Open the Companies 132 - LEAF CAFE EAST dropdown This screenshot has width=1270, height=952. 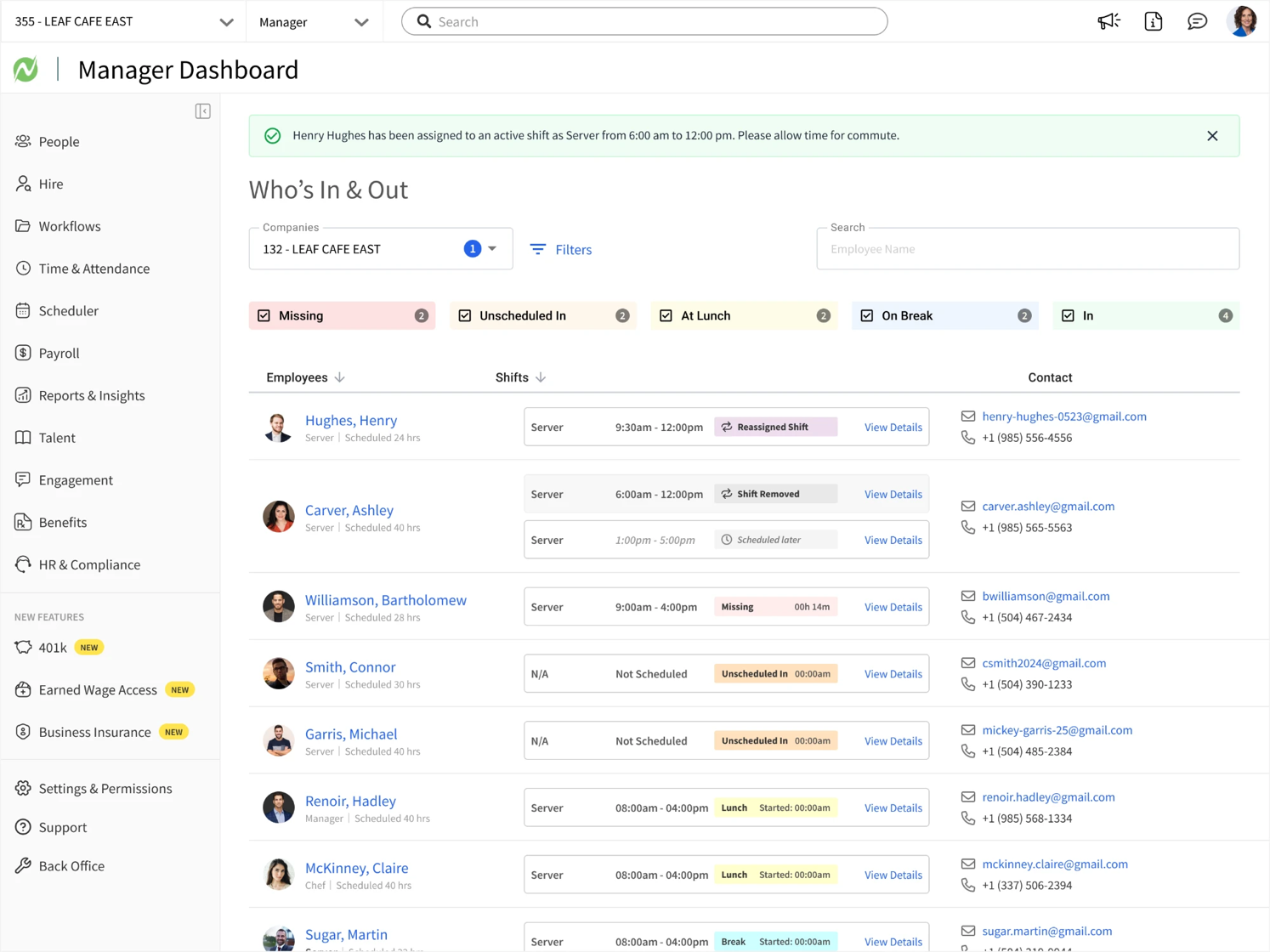(381, 249)
